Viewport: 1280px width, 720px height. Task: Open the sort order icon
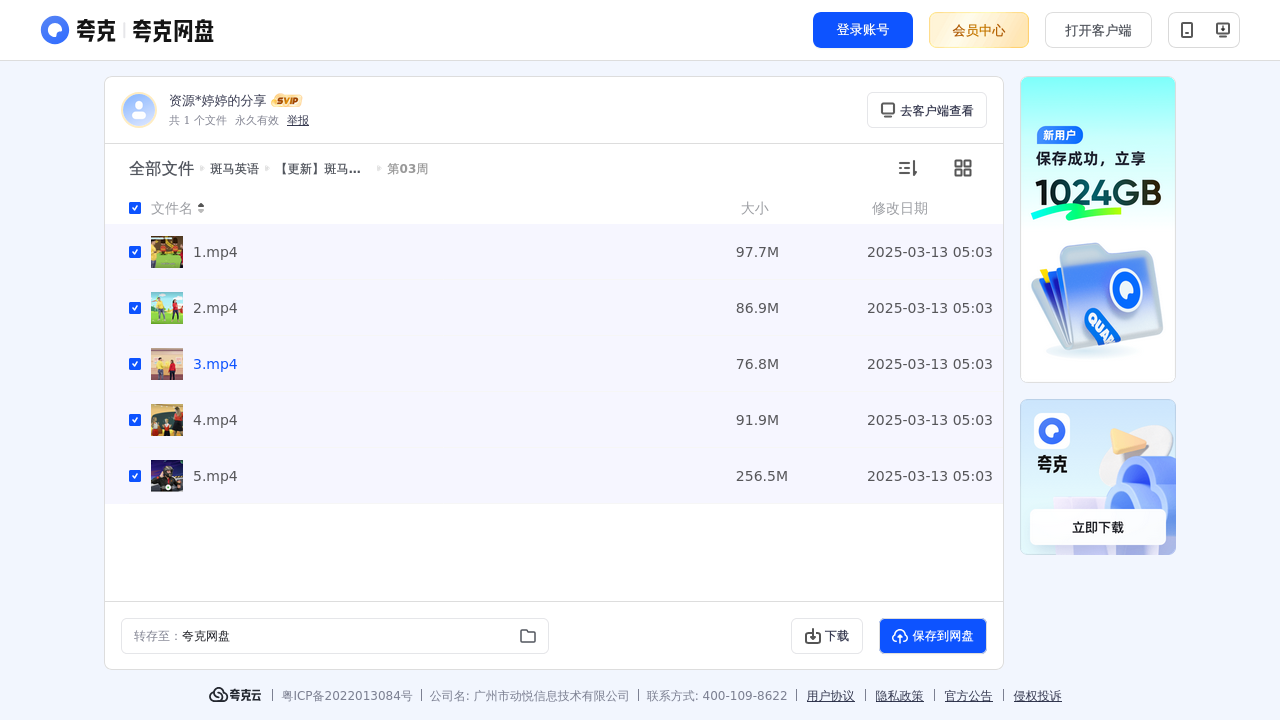907,168
